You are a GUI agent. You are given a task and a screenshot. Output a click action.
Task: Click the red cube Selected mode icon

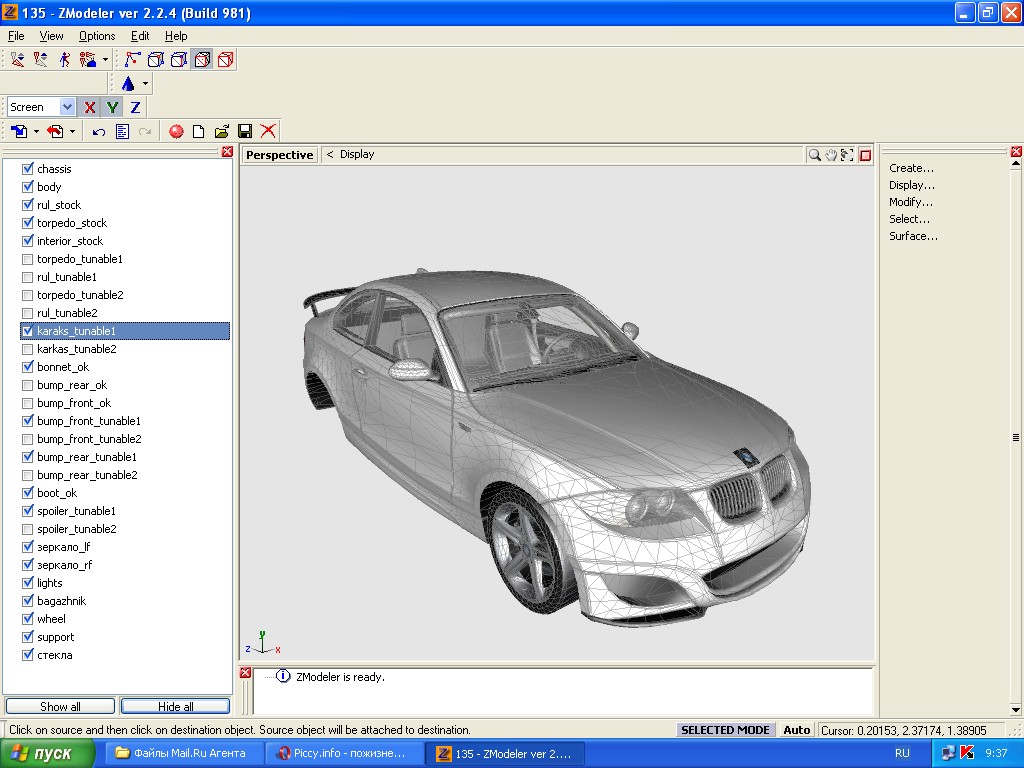(226, 59)
